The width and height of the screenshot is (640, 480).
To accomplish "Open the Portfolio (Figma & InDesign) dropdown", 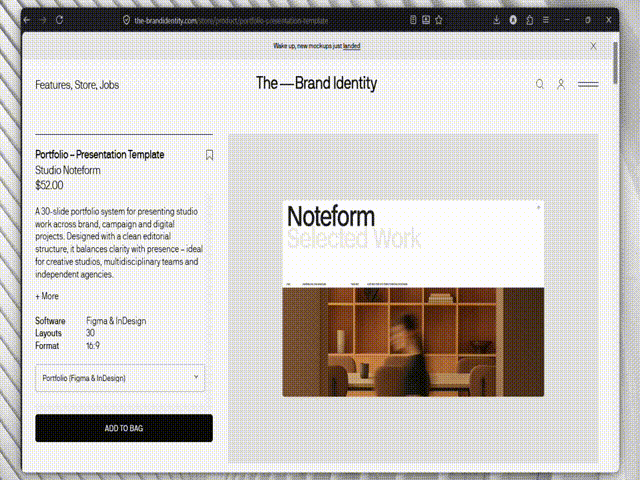I will [x=120, y=378].
